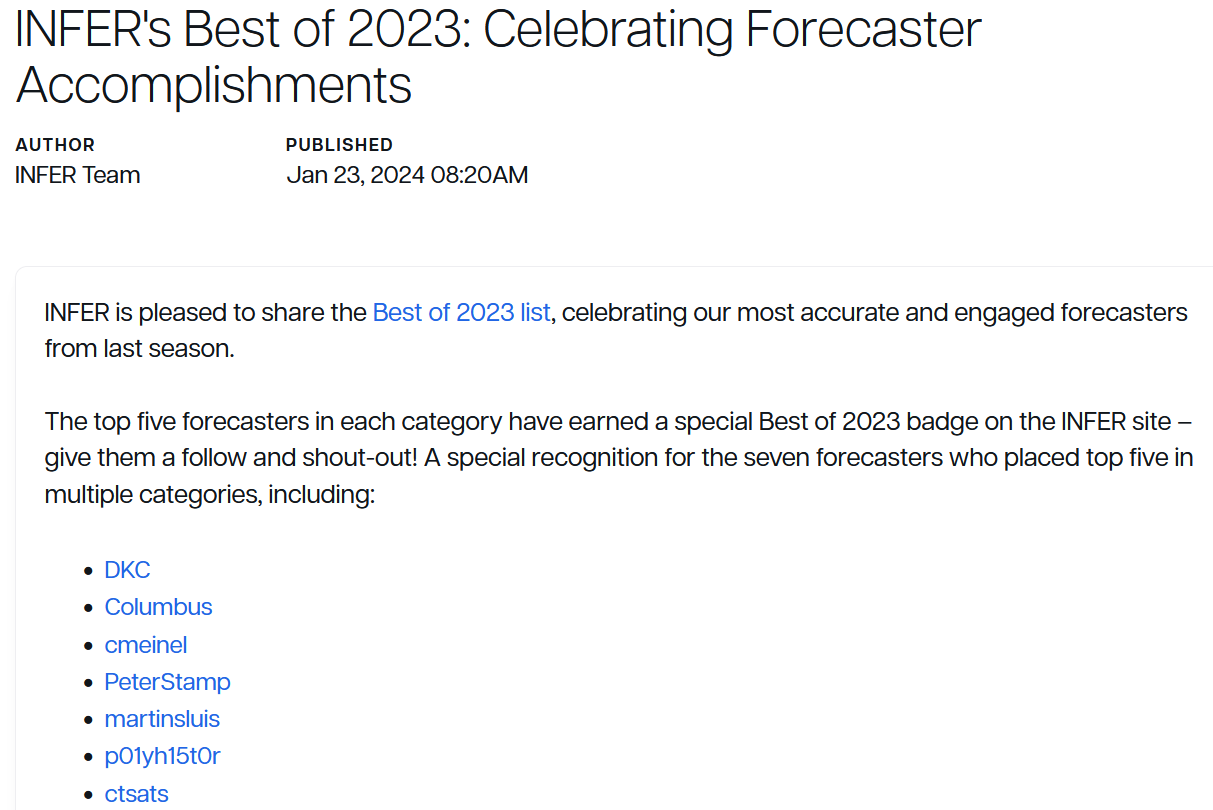Select the martinsluis link

point(162,719)
